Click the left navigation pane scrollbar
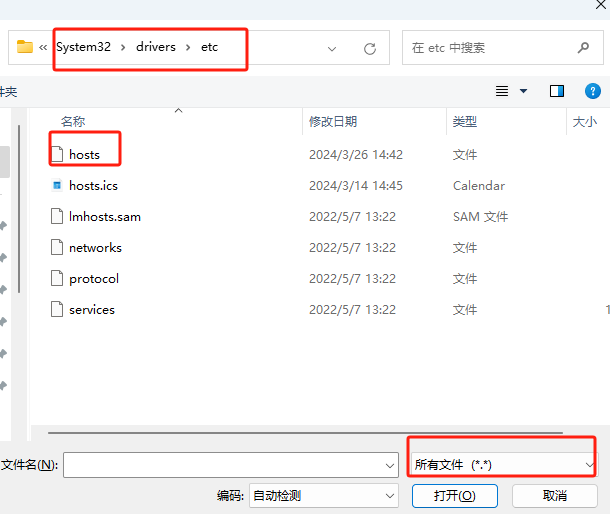The width and height of the screenshot is (610, 514). click(x=19, y=209)
